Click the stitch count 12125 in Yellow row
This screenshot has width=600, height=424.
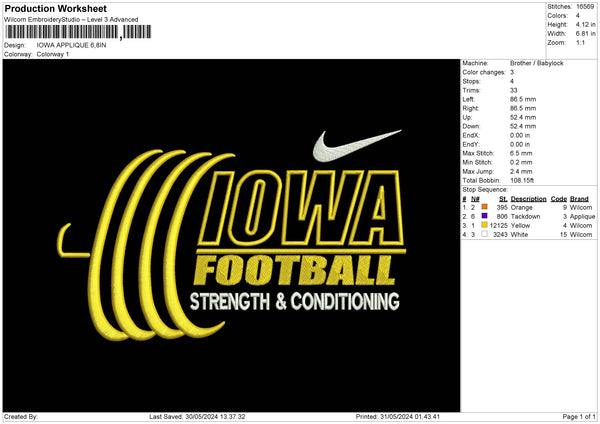[x=499, y=225]
